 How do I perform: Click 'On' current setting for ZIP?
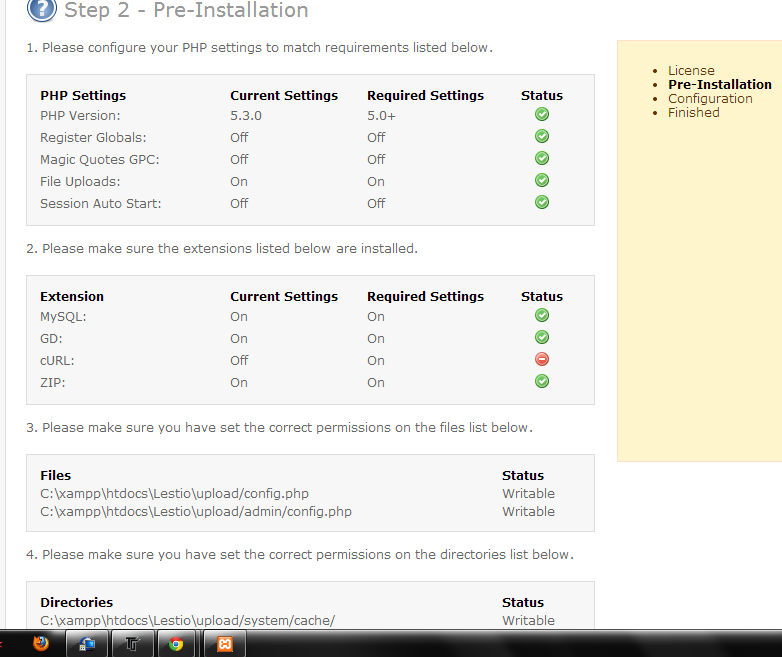tap(239, 382)
